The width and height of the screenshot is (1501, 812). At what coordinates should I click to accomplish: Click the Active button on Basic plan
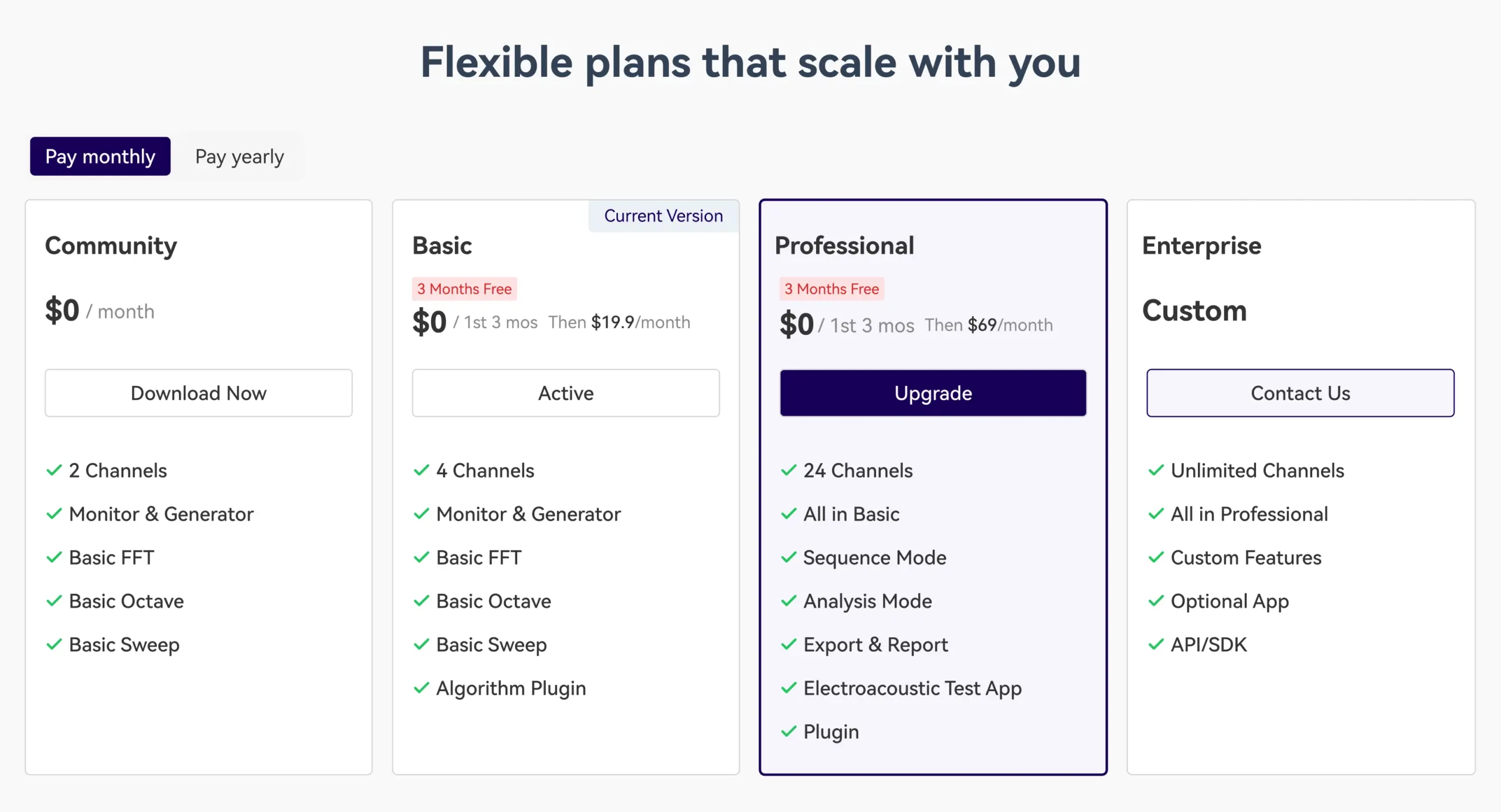coord(565,393)
